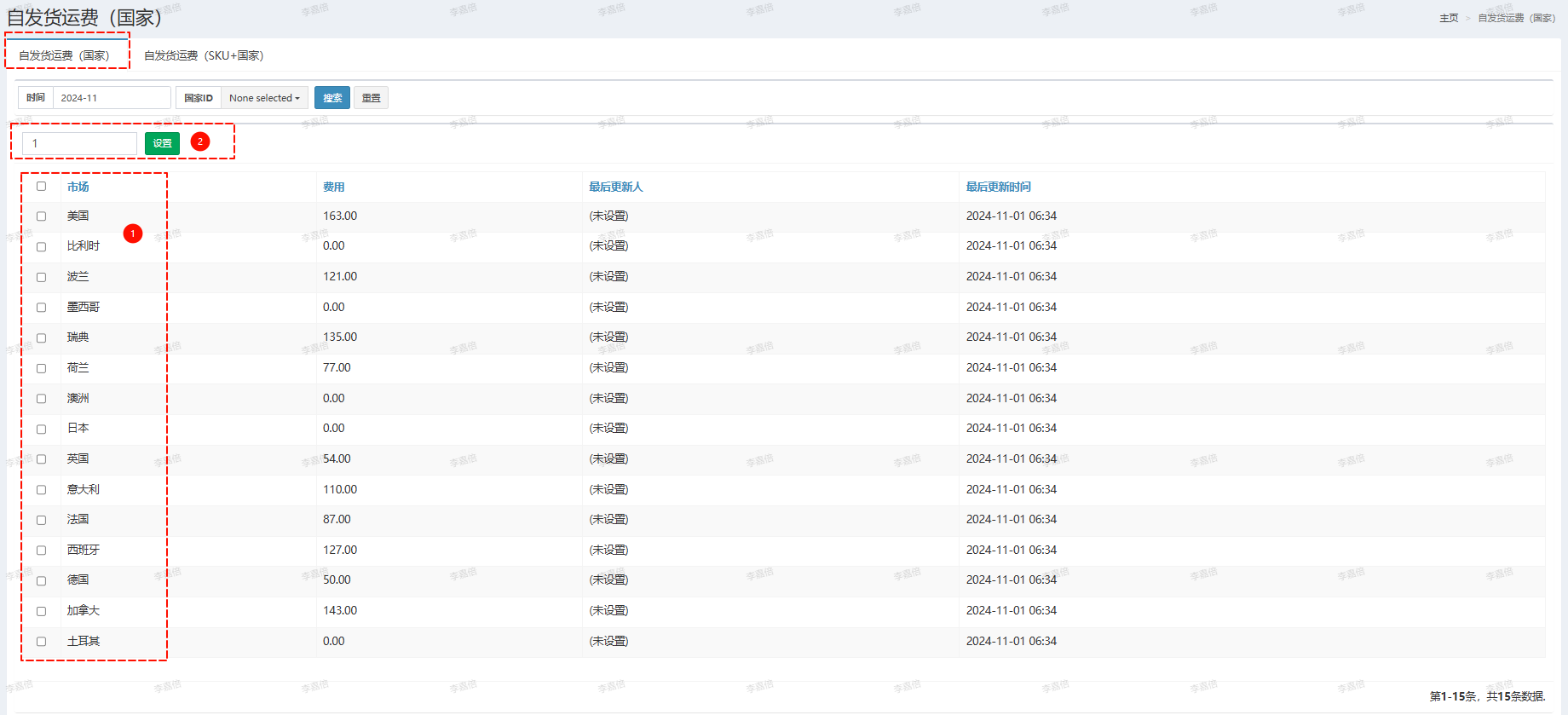Viewport: 1568px width, 715px height.
Task: Focus the fee value input containing 1
Action: [80, 143]
